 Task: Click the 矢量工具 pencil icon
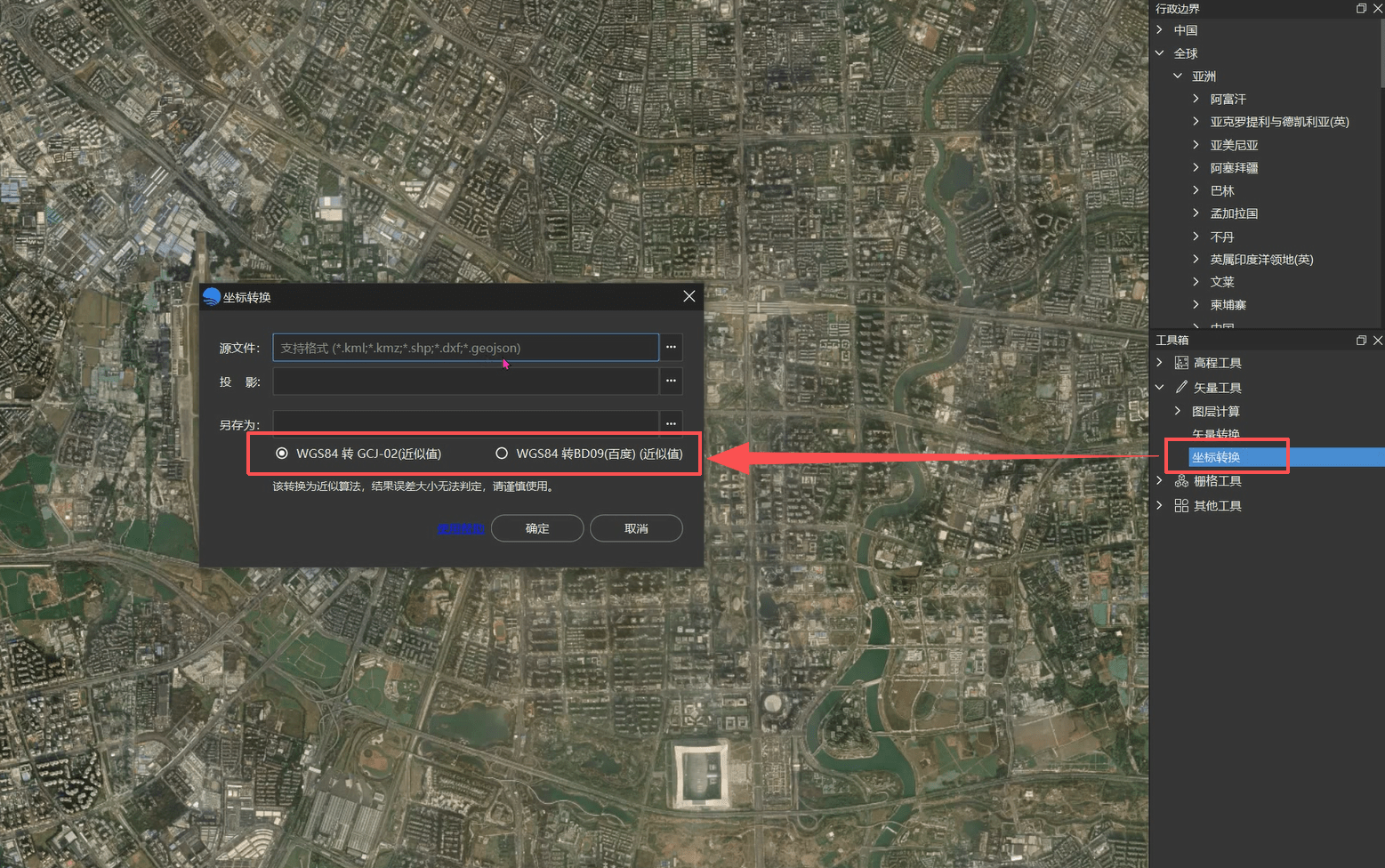tap(1181, 387)
